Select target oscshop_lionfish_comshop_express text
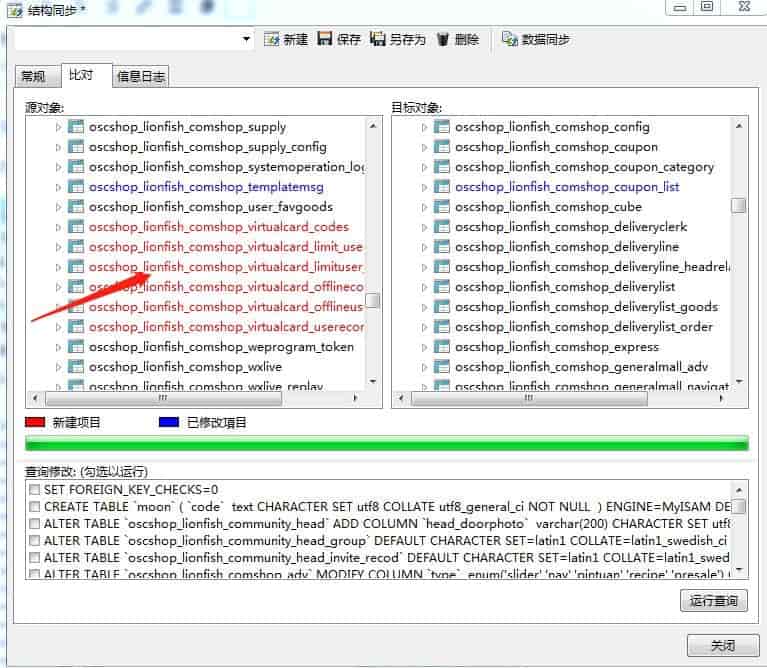The image size is (767, 668). [557, 347]
